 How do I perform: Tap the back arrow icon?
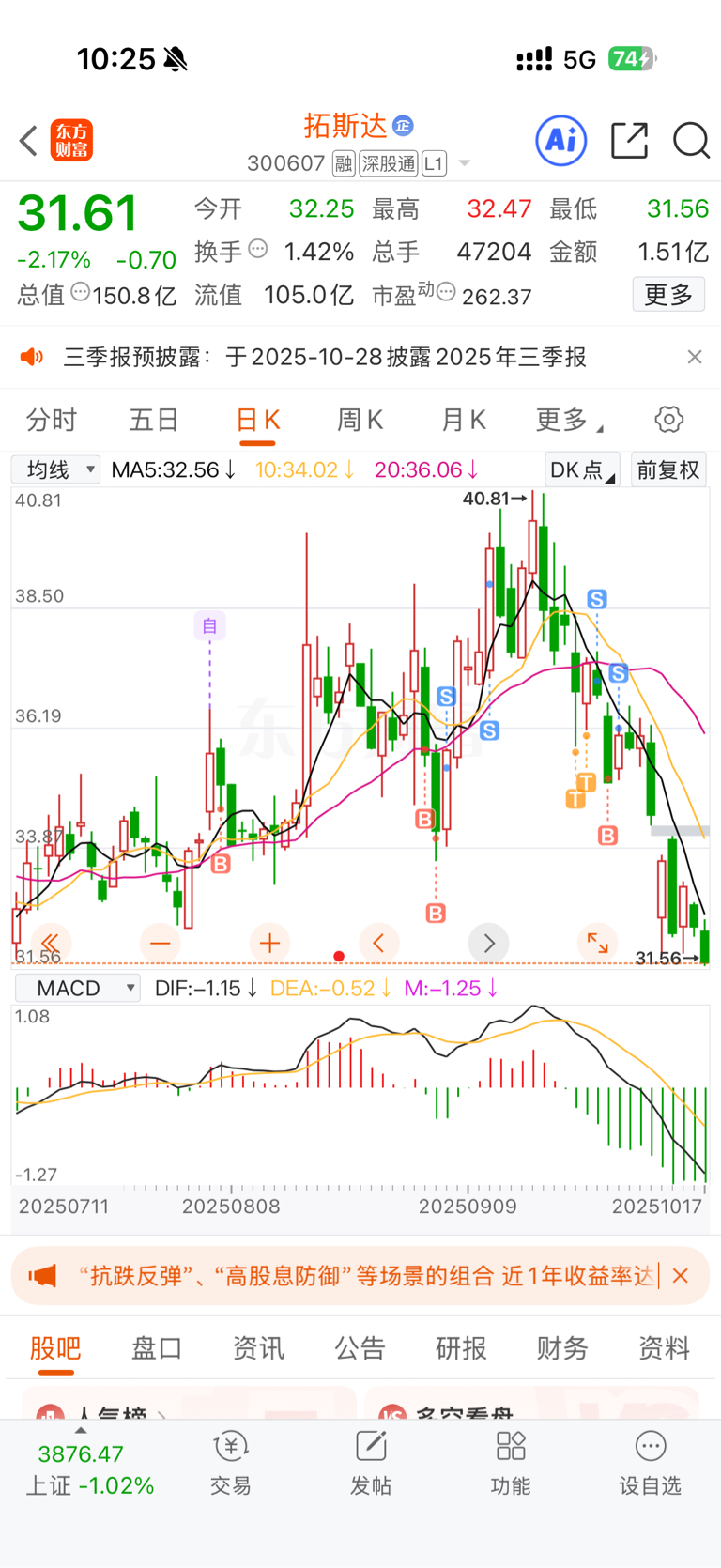[x=29, y=141]
